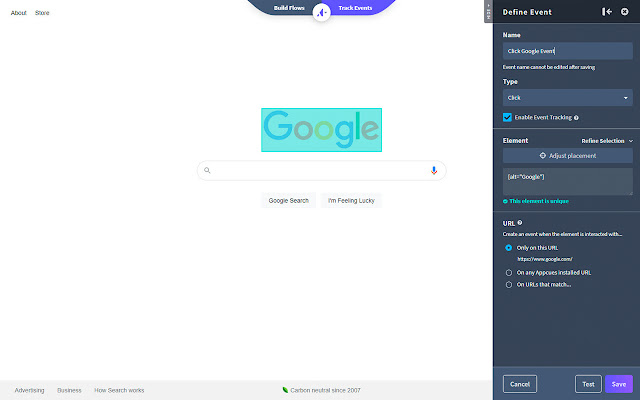Select On any Appcues installed URL

[x=509, y=273]
